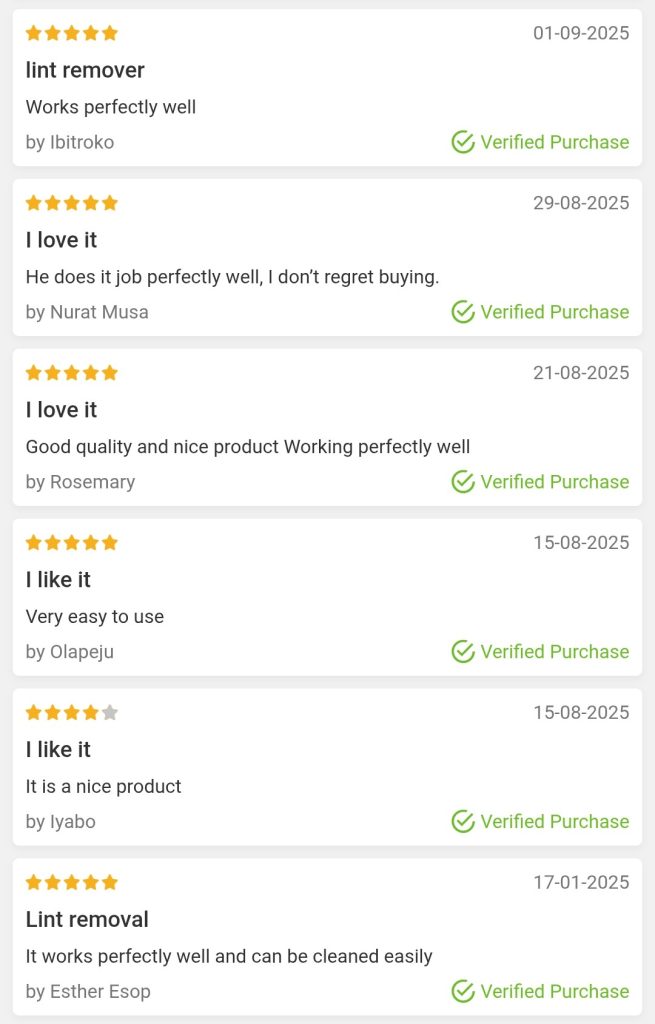Click review text "Very easy to use"

(x=95, y=617)
